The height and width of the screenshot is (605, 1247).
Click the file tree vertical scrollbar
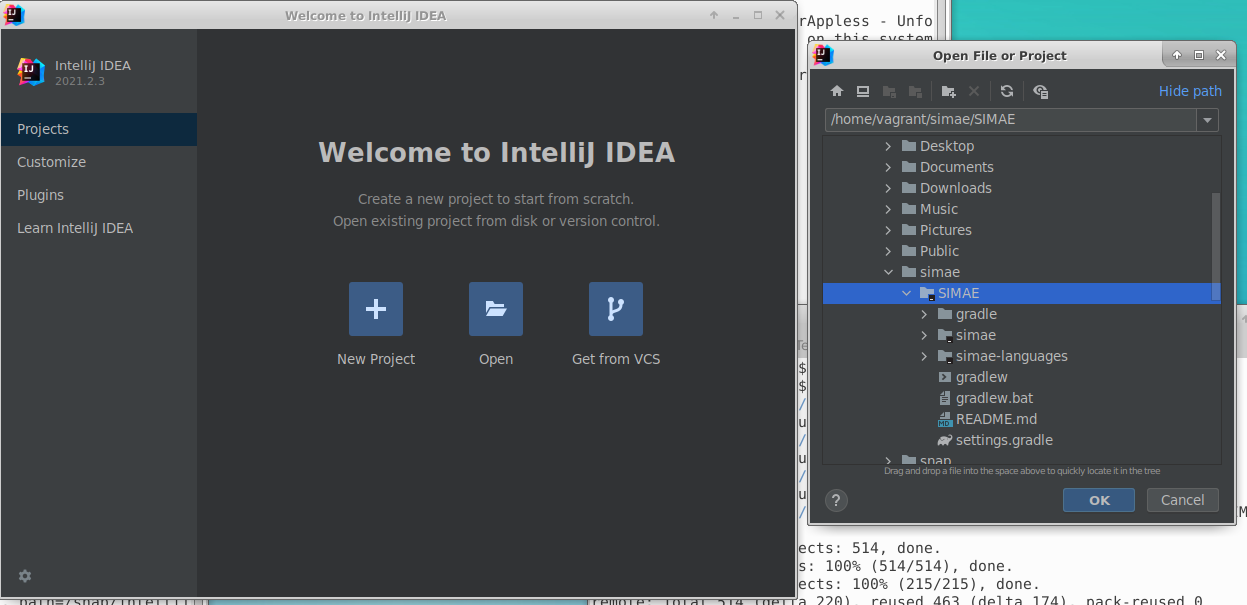[1216, 246]
